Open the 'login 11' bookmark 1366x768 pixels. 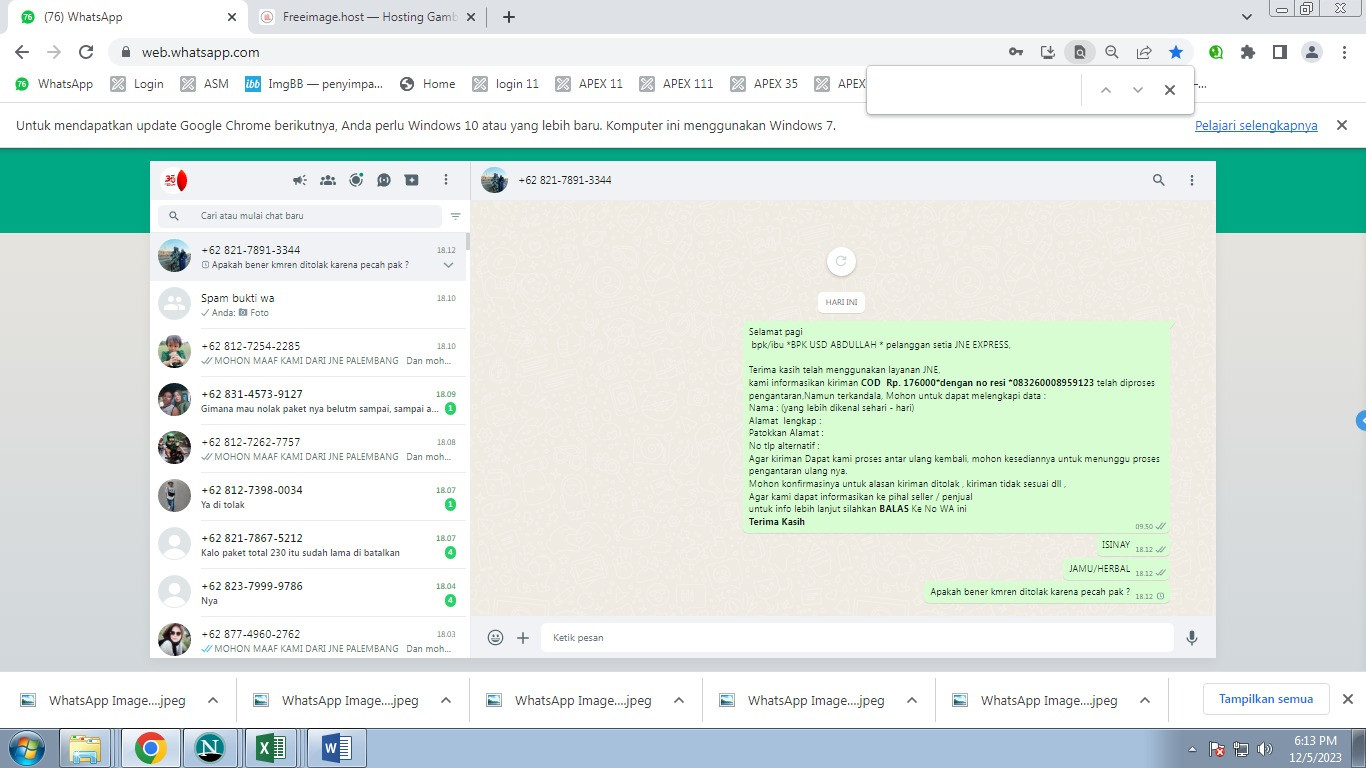point(505,84)
